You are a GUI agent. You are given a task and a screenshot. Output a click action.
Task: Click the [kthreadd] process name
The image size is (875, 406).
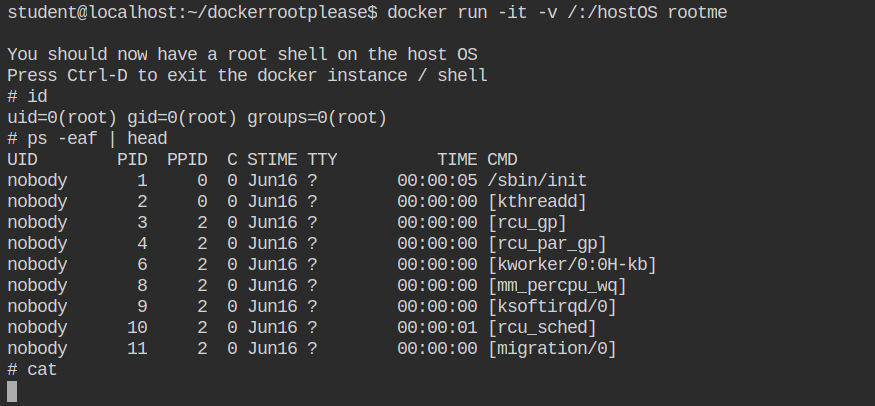coord(537,202)
